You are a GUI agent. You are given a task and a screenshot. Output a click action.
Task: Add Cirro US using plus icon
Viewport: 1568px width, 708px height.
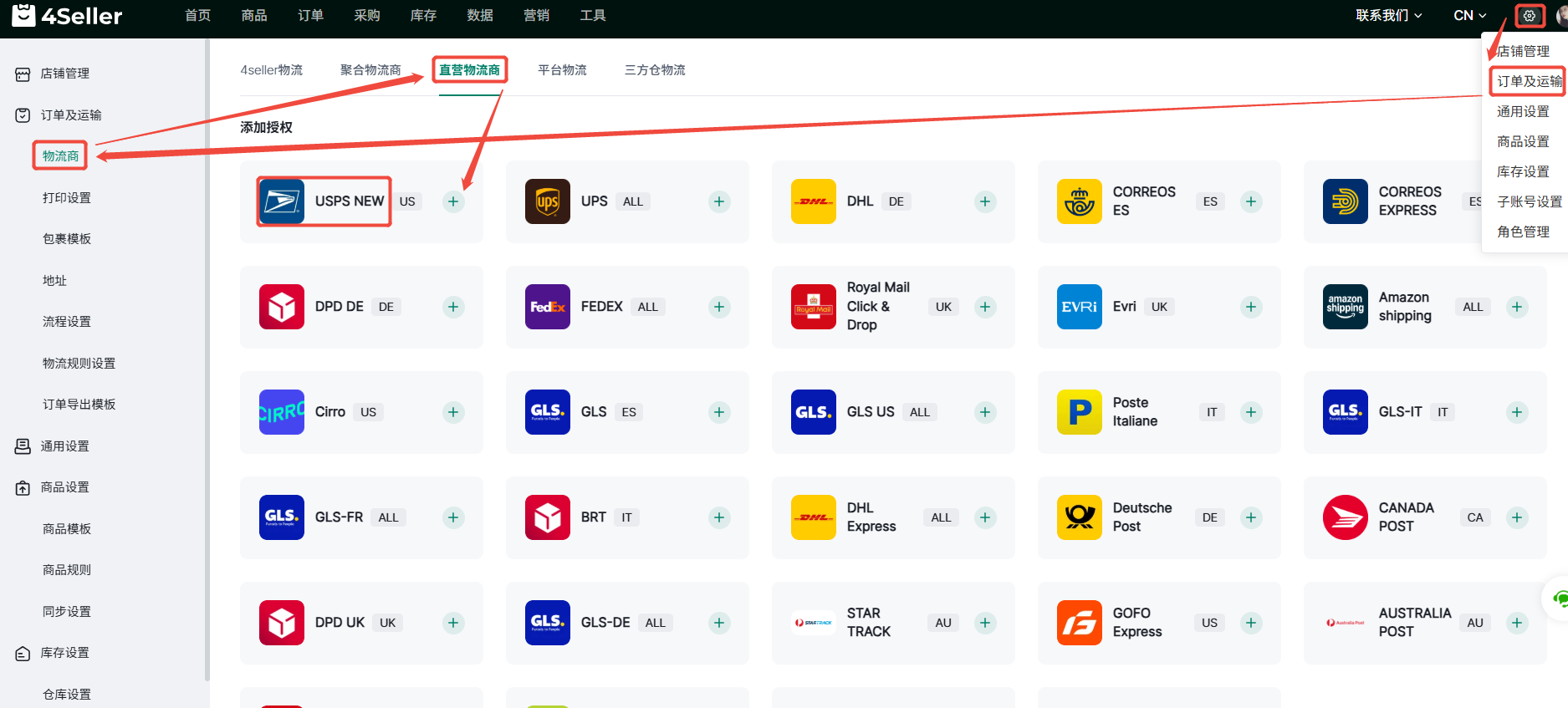[453, 412]
